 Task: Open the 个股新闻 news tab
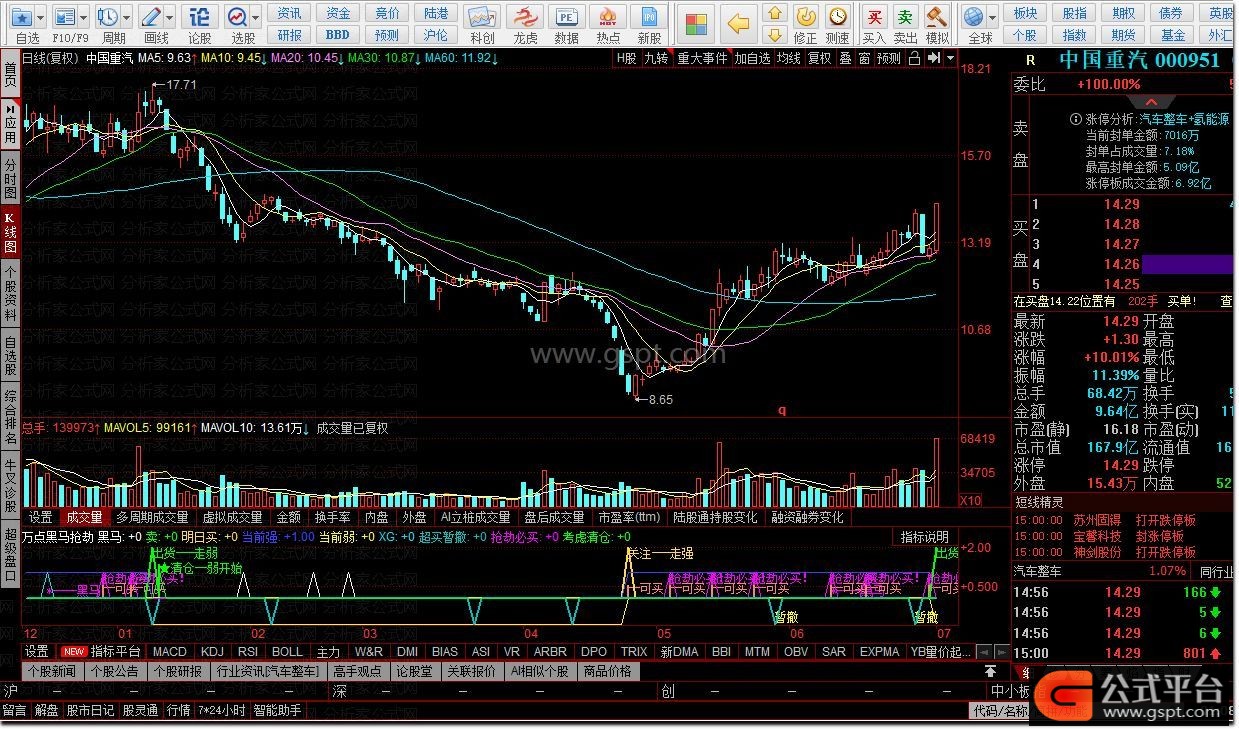(x=51, y=671)
